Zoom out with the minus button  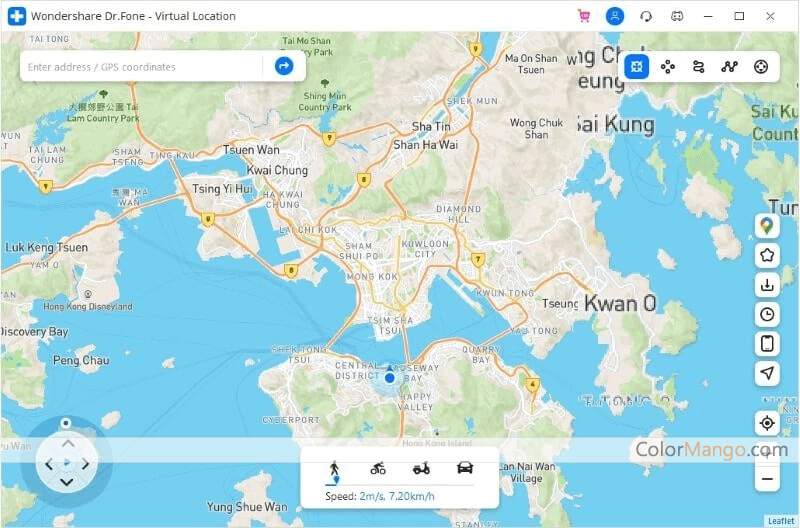[x=767, y=479]
